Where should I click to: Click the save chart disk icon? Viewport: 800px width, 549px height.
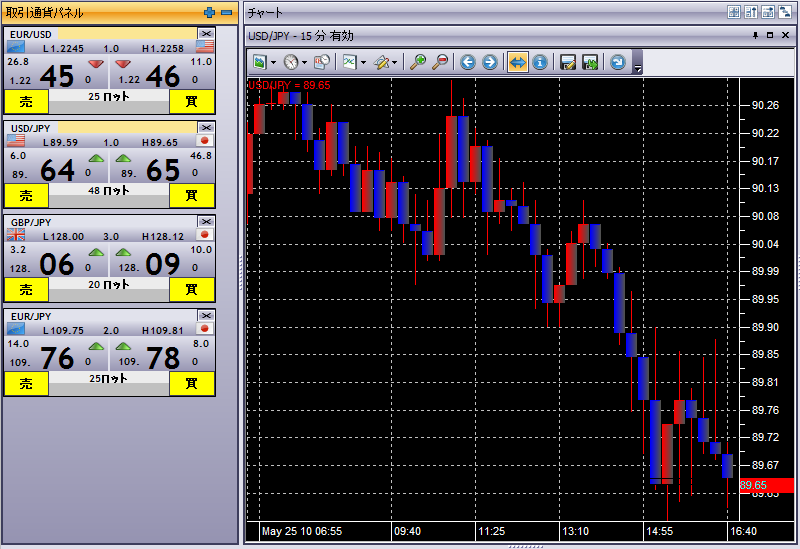(x=568, y=62)
